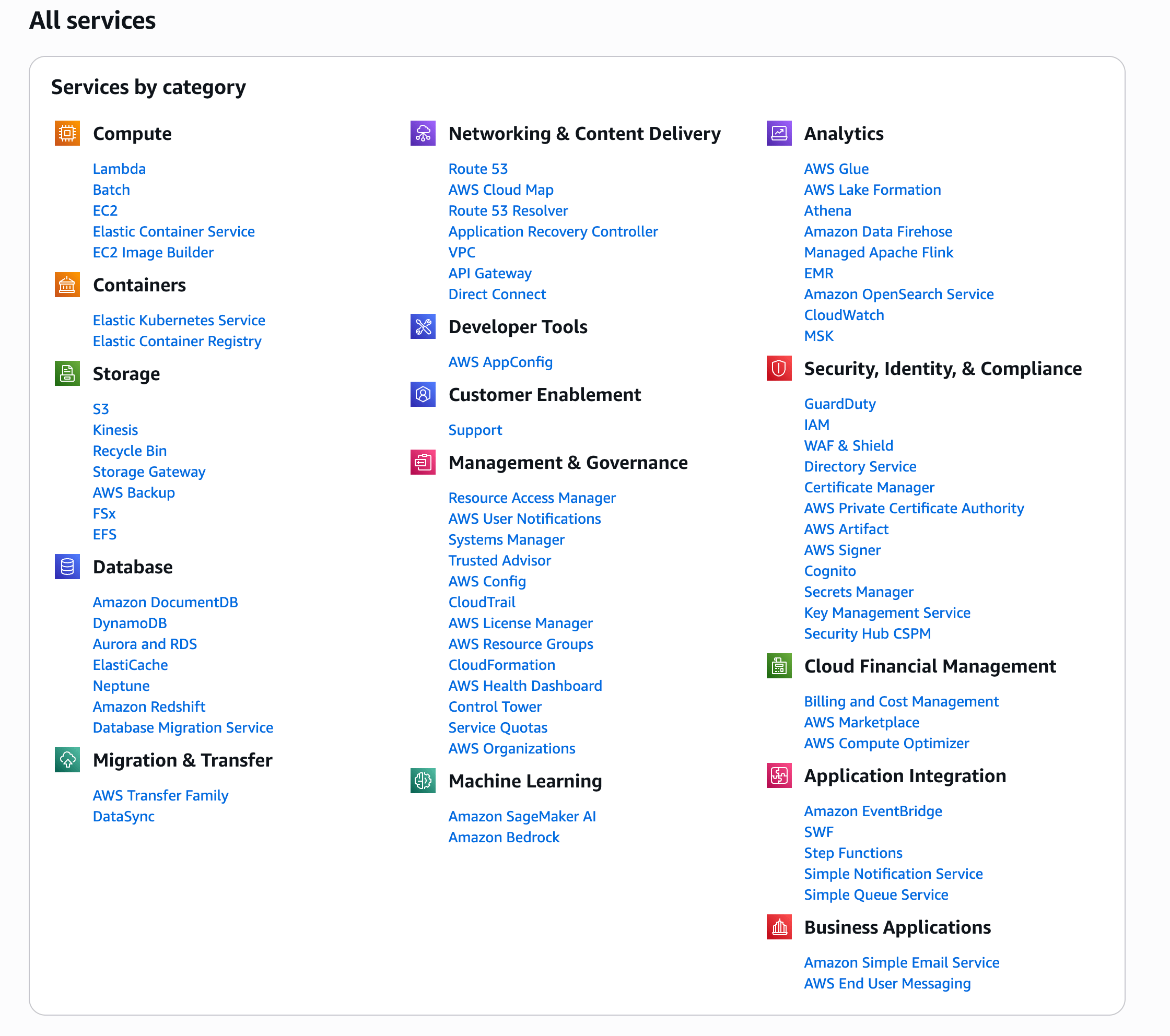Open the Lambda service link
Viewport: 1170px width, 1036px height.
pyautogui.click(x=119, y=169)
